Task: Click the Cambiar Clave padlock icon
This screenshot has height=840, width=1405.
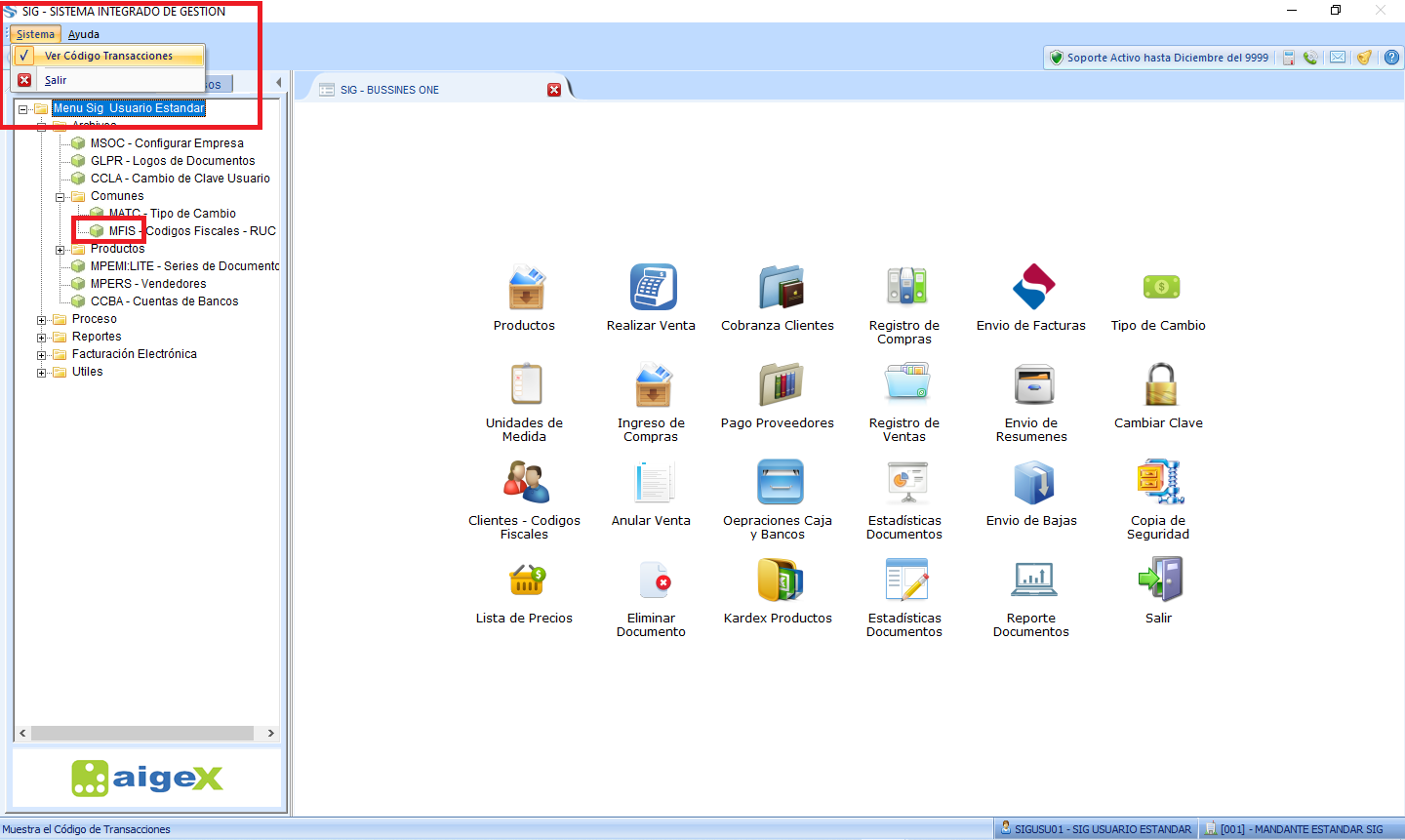Action: pyautogui.click(x=1159, y=385)
